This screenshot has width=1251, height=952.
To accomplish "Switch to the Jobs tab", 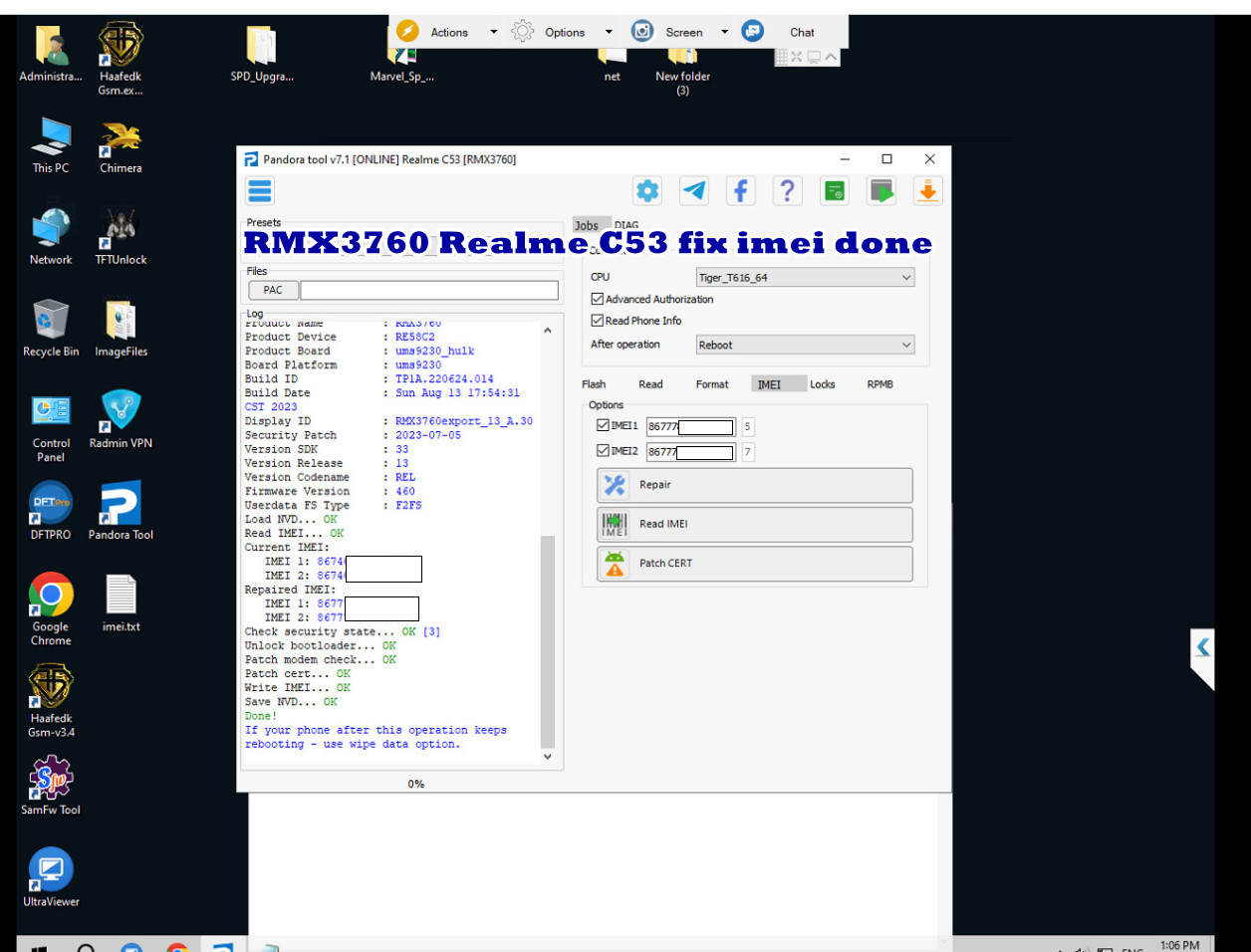I will tap(587, 225).
